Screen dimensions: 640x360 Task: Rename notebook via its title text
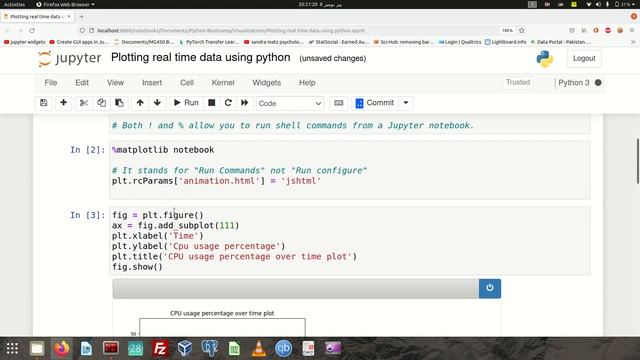200,58
